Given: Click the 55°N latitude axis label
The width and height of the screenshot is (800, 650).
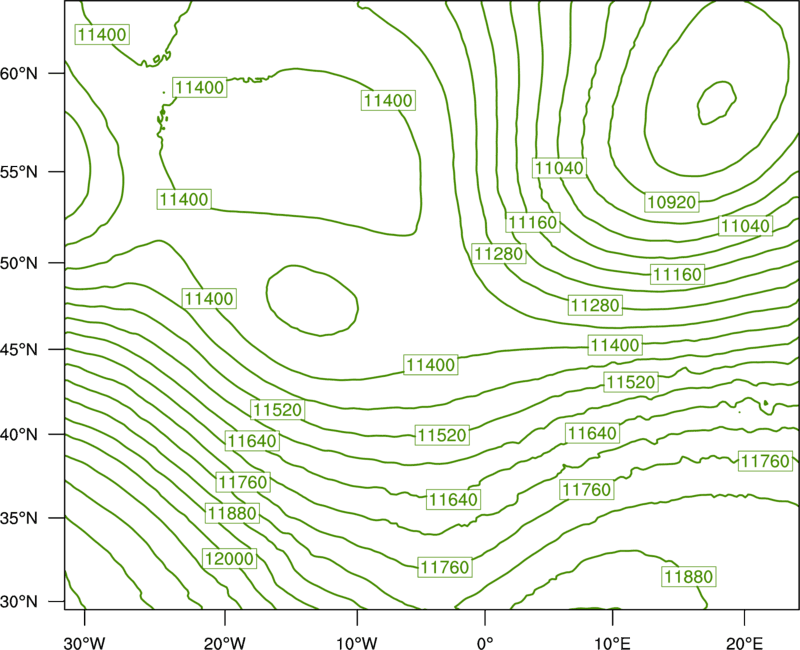Looking at the screenshot, I should 19,171.
